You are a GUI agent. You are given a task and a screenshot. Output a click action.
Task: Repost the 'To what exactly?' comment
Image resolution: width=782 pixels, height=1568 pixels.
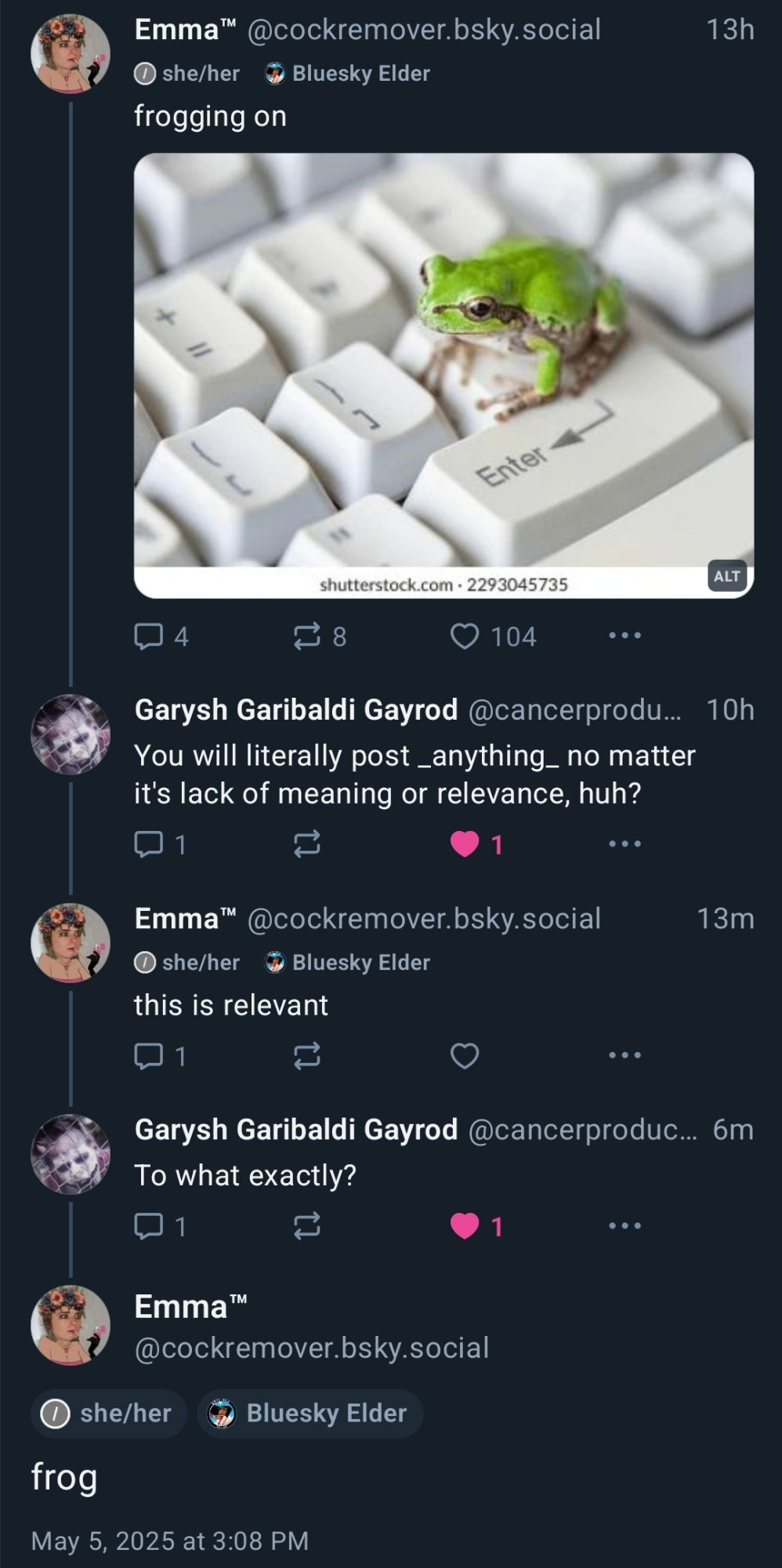(306, 1225)
